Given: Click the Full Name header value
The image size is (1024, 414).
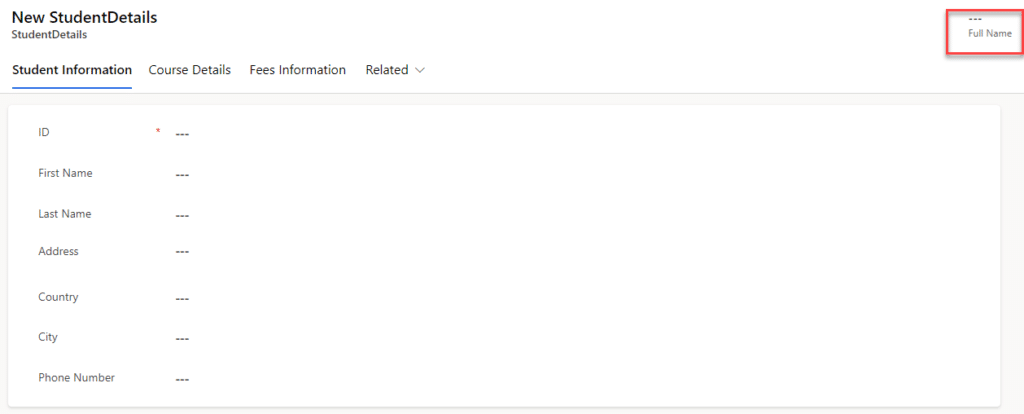Looking at the screenshot, I should pos(975,19).
